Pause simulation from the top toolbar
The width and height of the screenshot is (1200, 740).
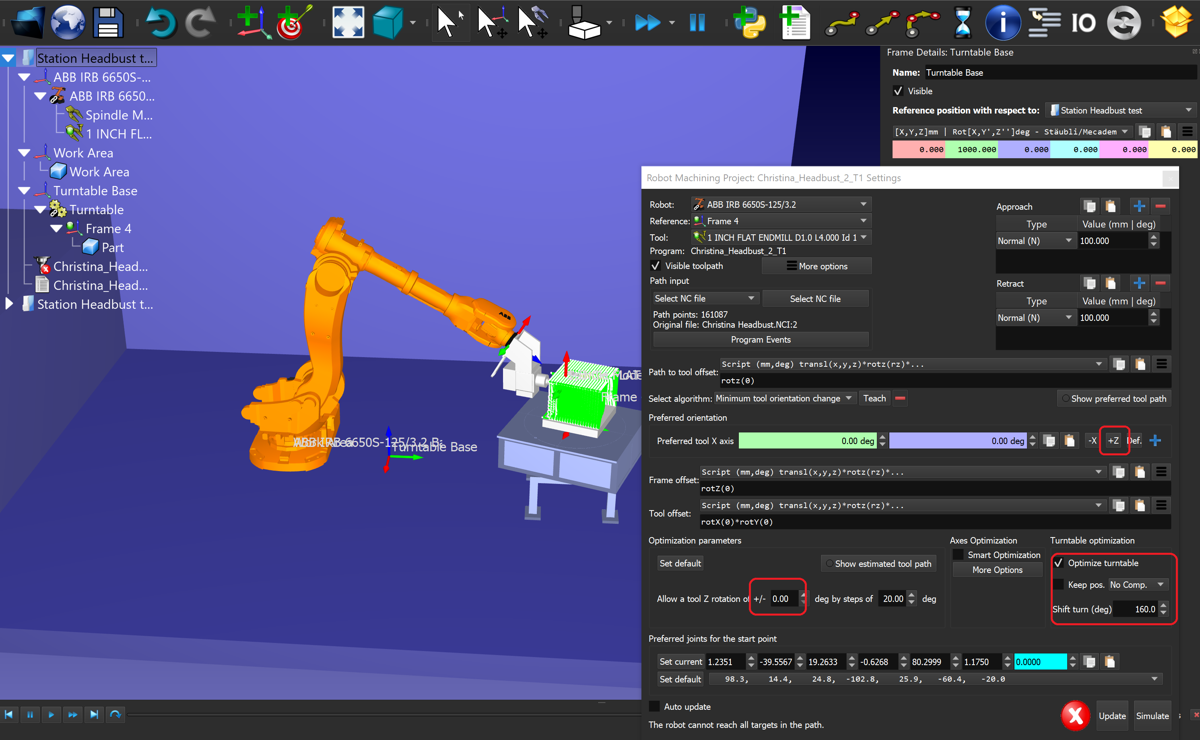(x=697, y=22)
